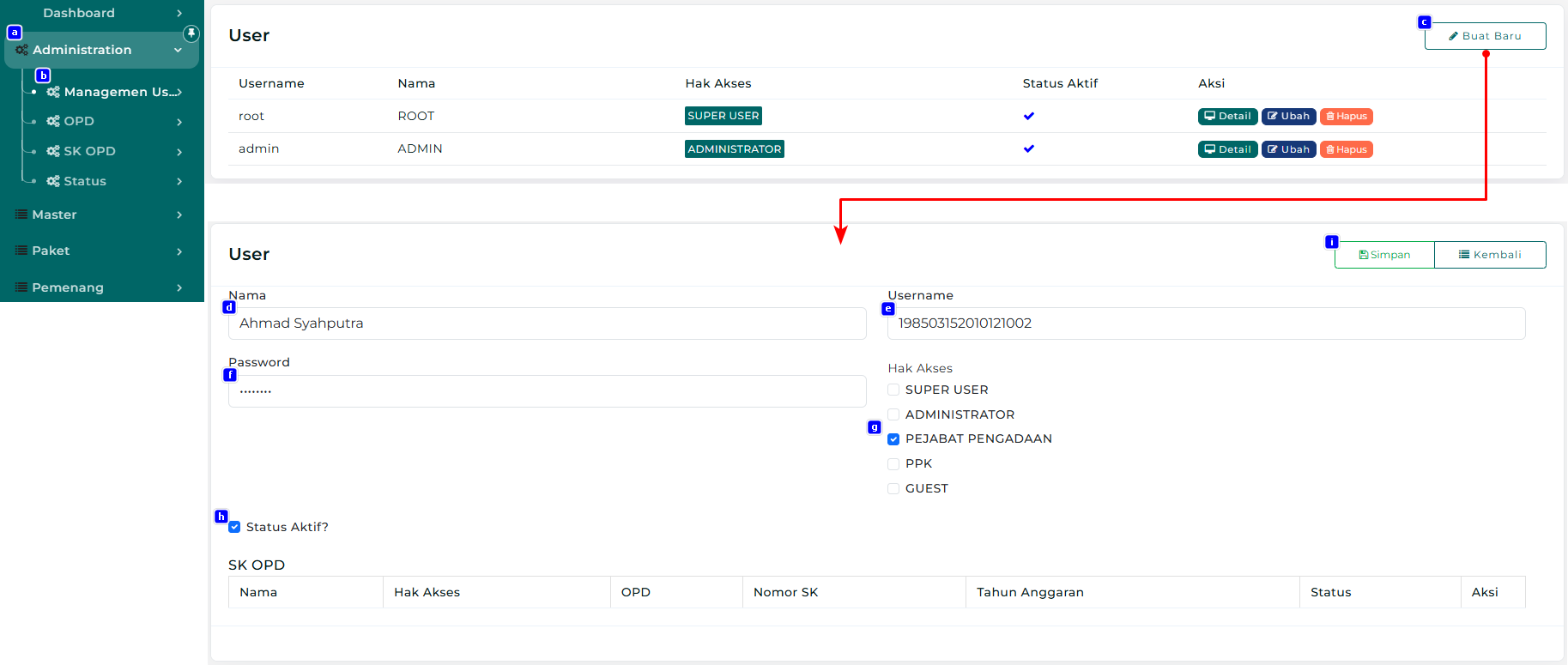The image size is (1568, 665).
Task: Click the pin icon on the sidebar
Action: 191,33
